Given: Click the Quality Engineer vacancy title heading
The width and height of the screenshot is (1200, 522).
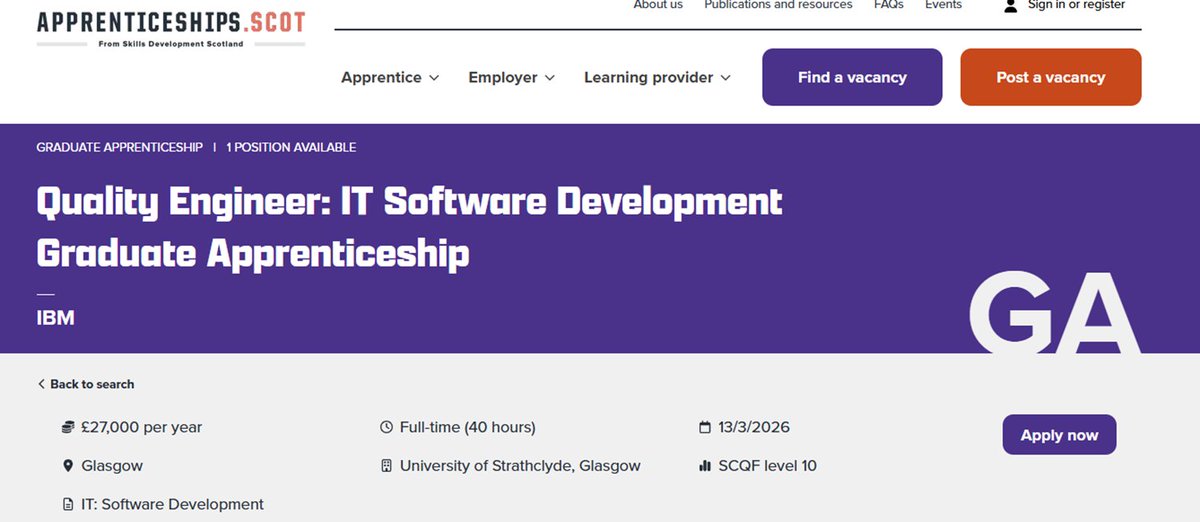Looking at the screenshot, I should tap(410, 228).
